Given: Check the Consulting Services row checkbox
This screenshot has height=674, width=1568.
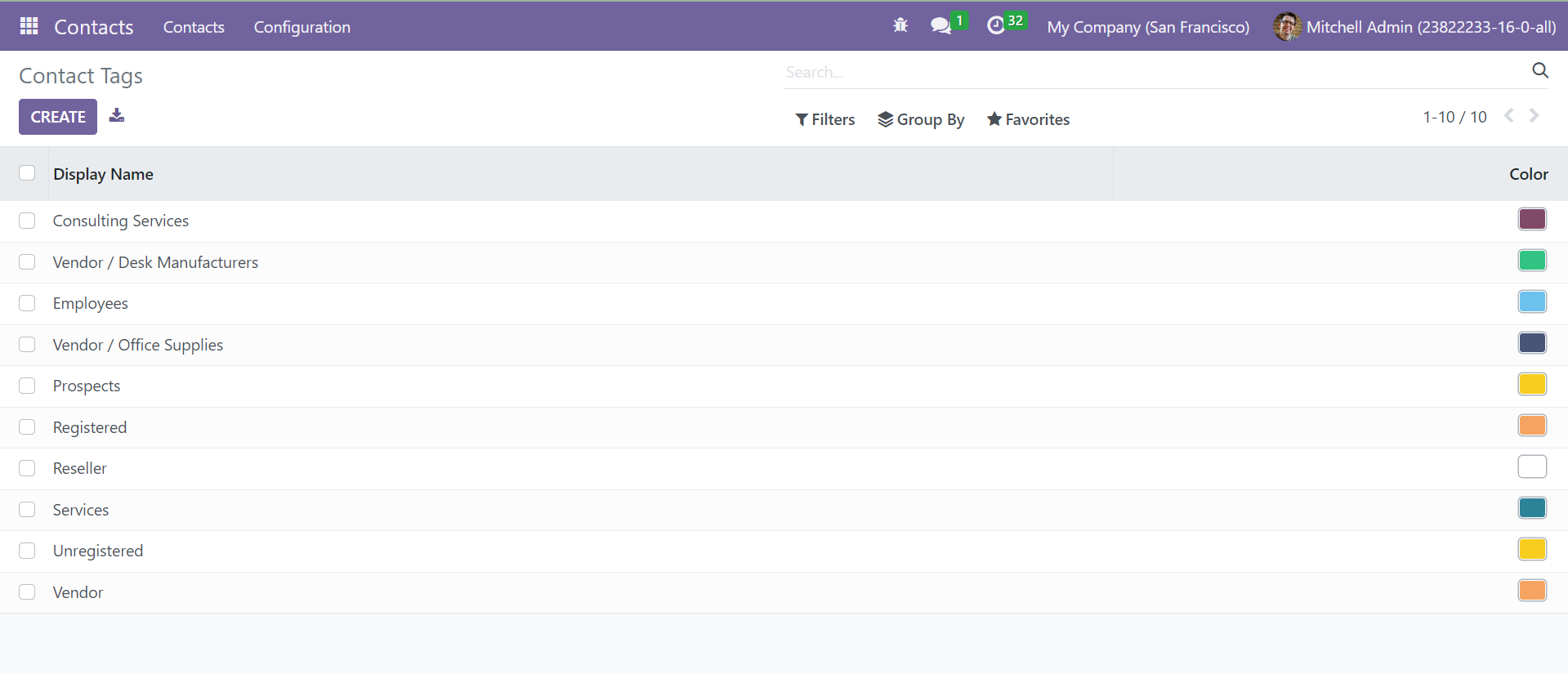Looking at the screenshot, I should [x=27, y=221].
